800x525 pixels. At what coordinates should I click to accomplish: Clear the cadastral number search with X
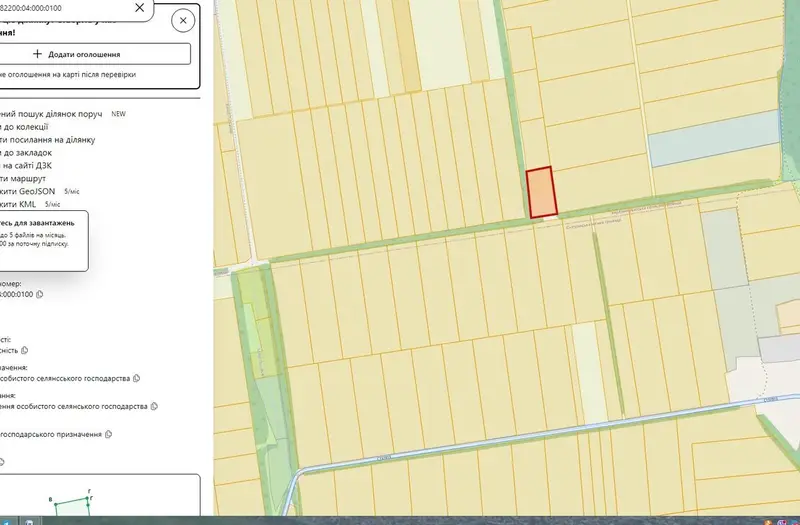pos(139,8)
